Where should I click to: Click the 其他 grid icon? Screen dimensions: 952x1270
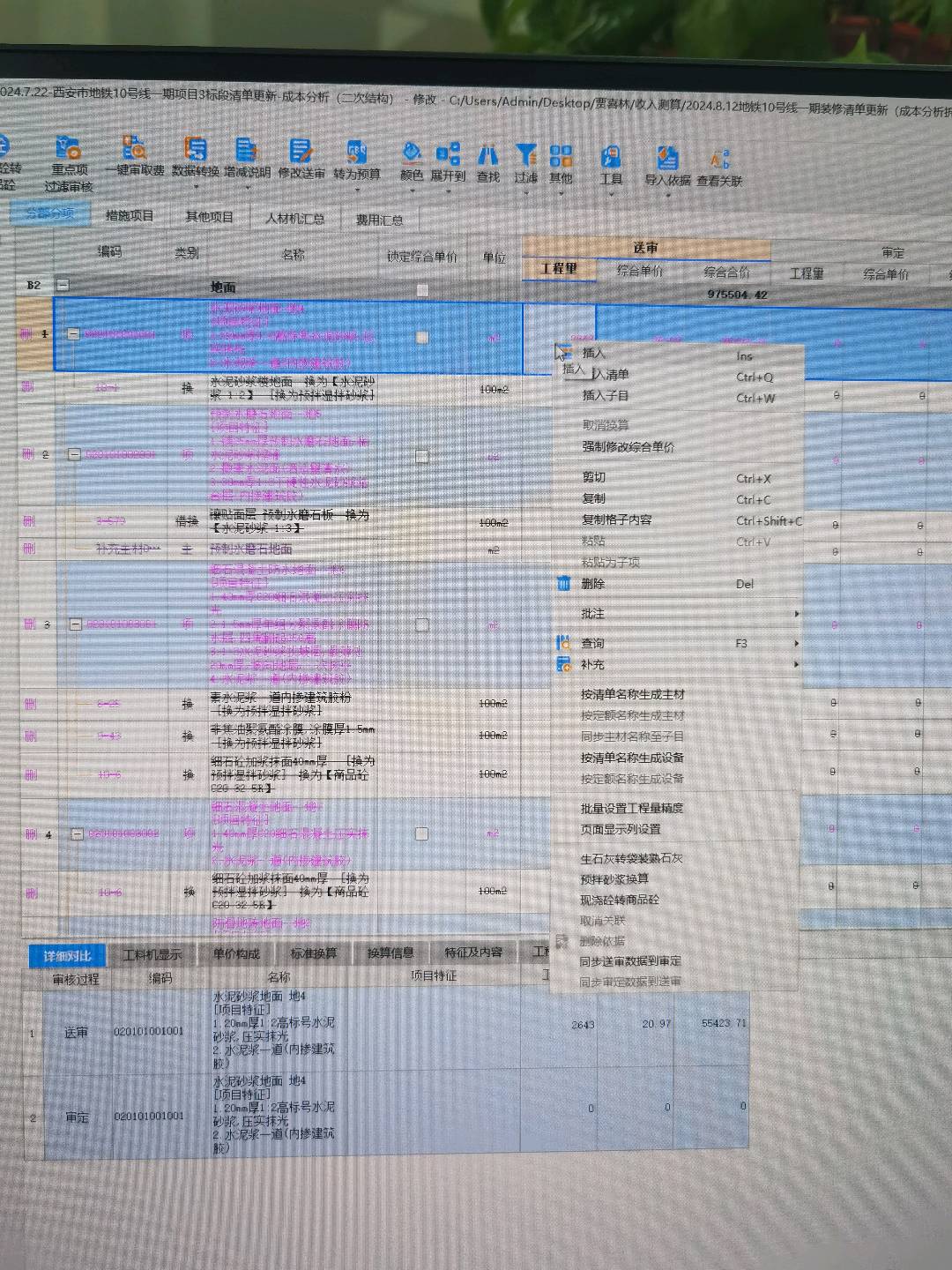(x=561, y=156)
